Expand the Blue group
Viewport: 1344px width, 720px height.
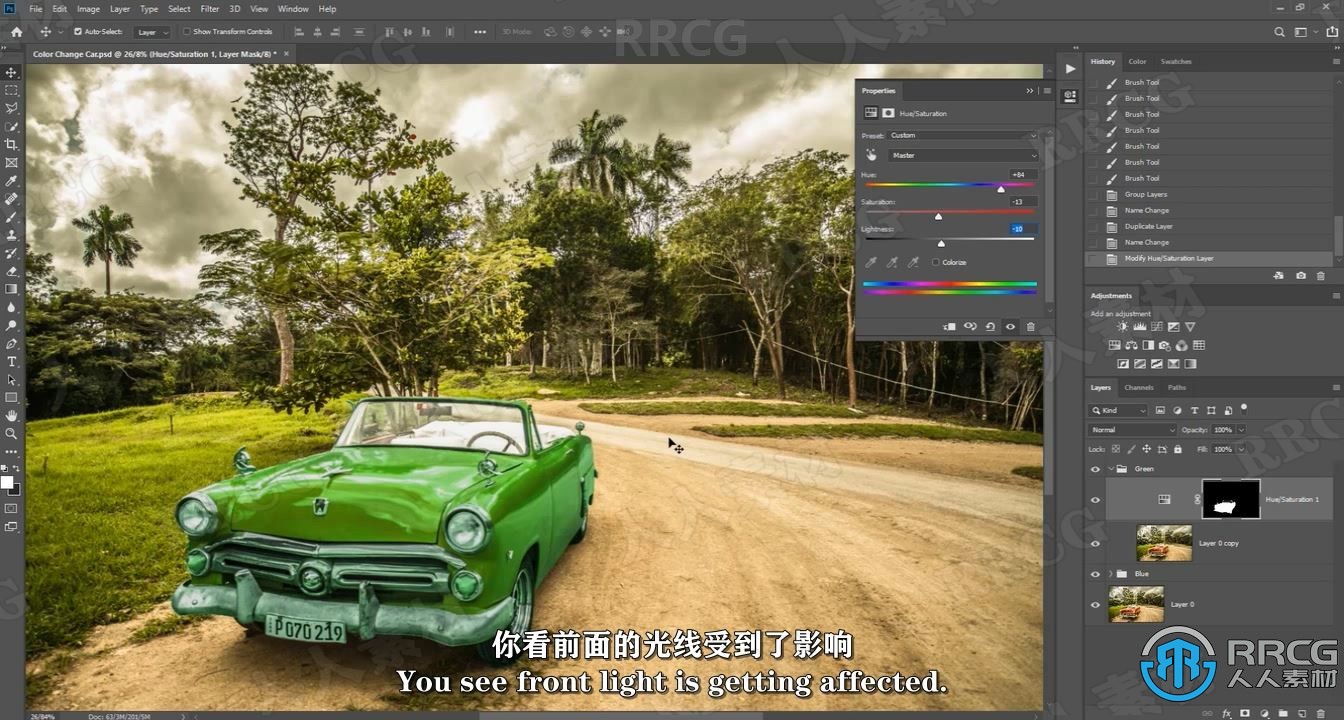click(1111, 574)
